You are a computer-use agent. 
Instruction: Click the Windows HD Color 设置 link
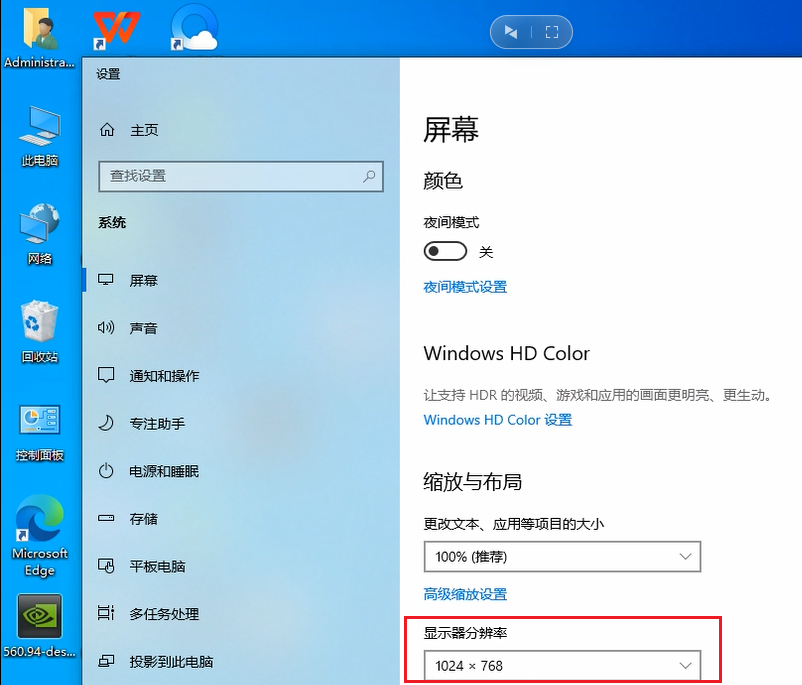coord(498,420)
